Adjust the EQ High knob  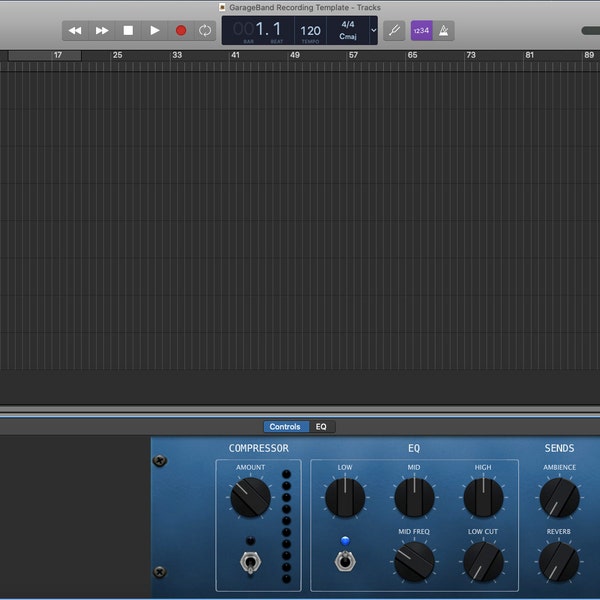(x=483, y=497)
